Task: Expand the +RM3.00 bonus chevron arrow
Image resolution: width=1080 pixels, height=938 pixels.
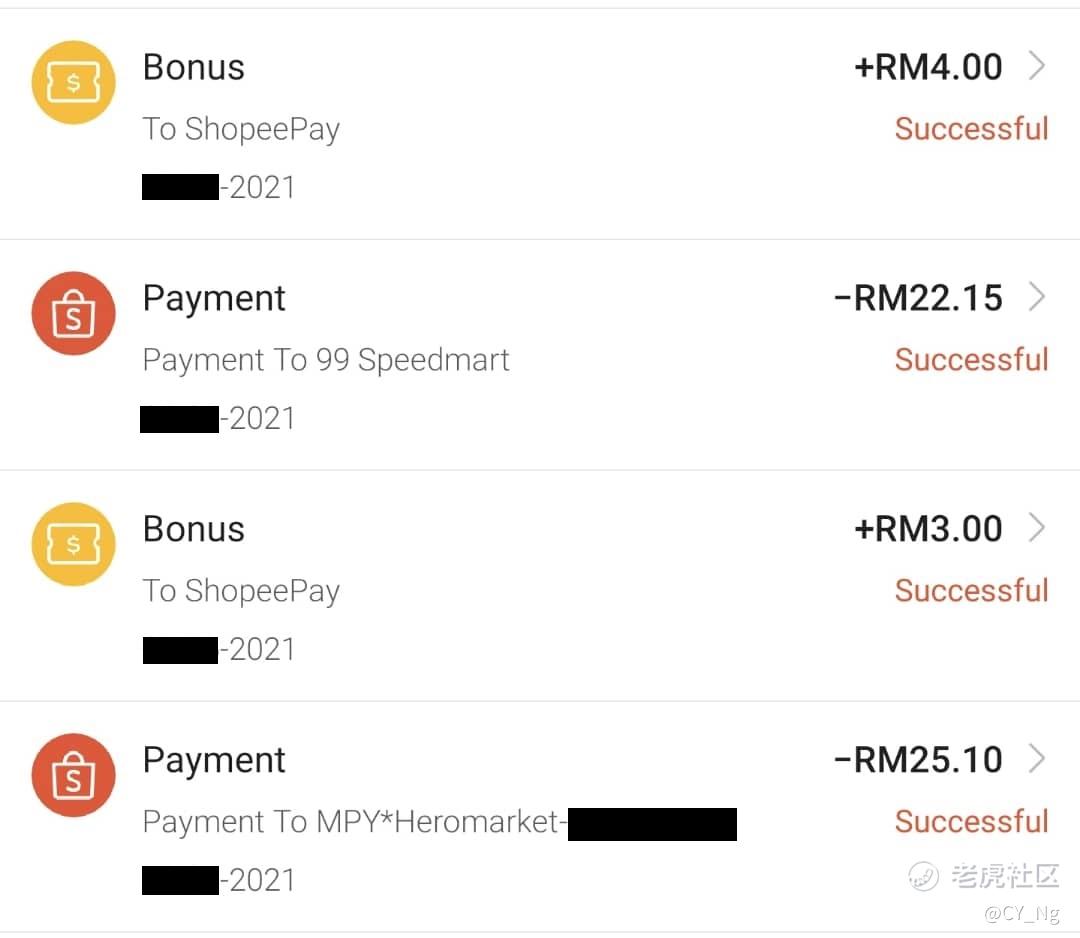Action: 1037,529
